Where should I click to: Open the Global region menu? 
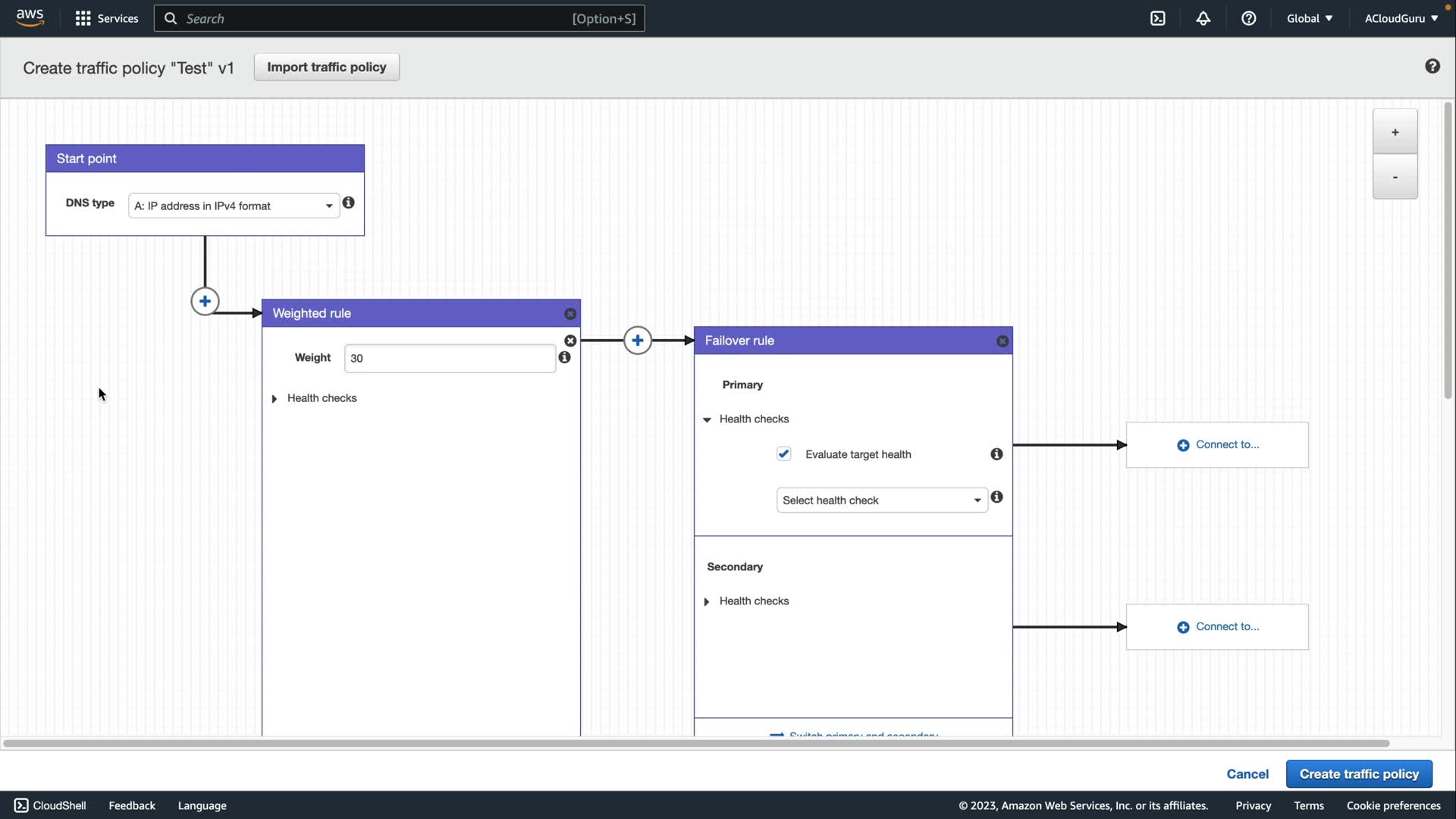click(x=1309, y=18)
